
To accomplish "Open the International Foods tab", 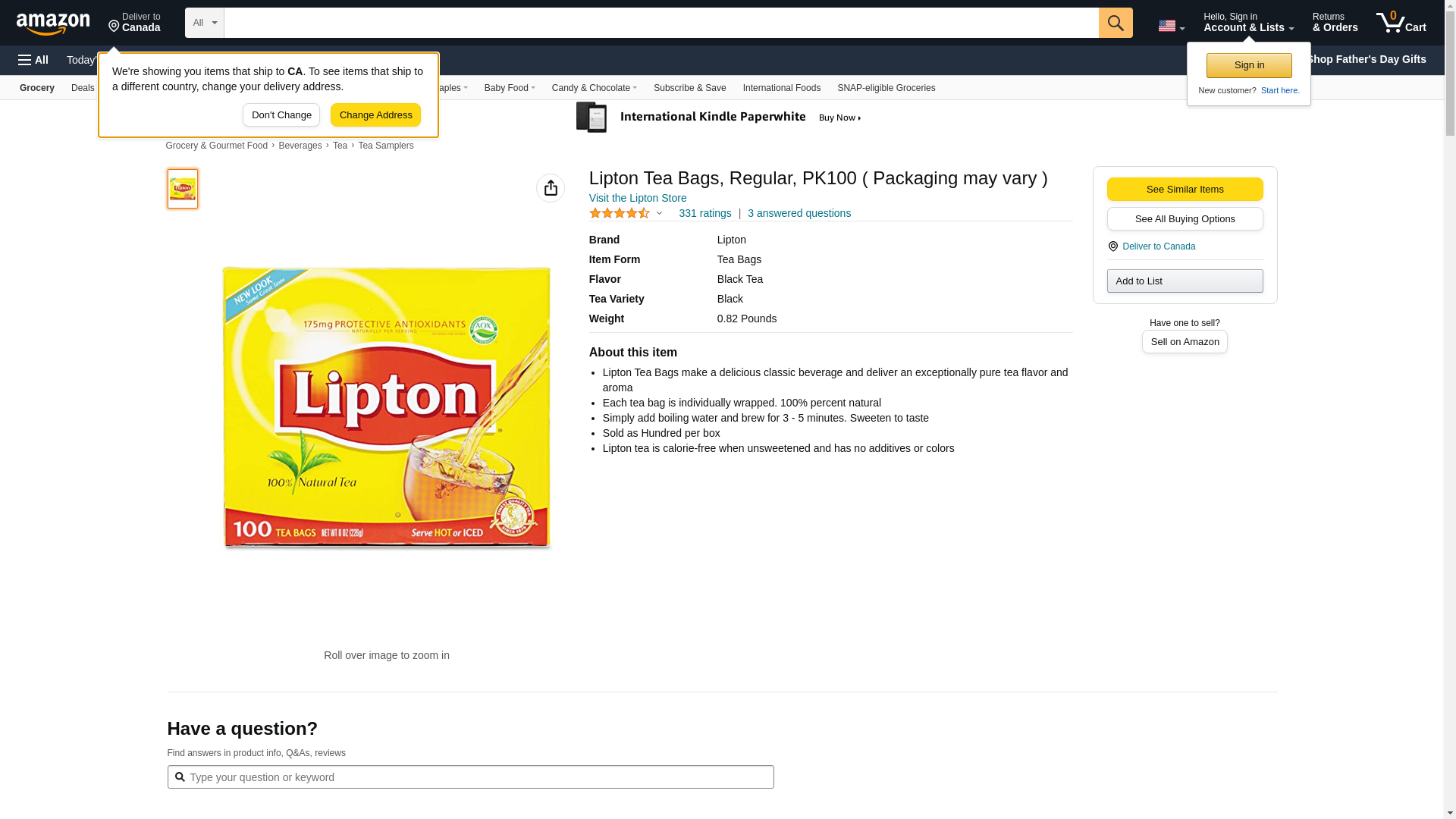I will [x=781, y=88].
